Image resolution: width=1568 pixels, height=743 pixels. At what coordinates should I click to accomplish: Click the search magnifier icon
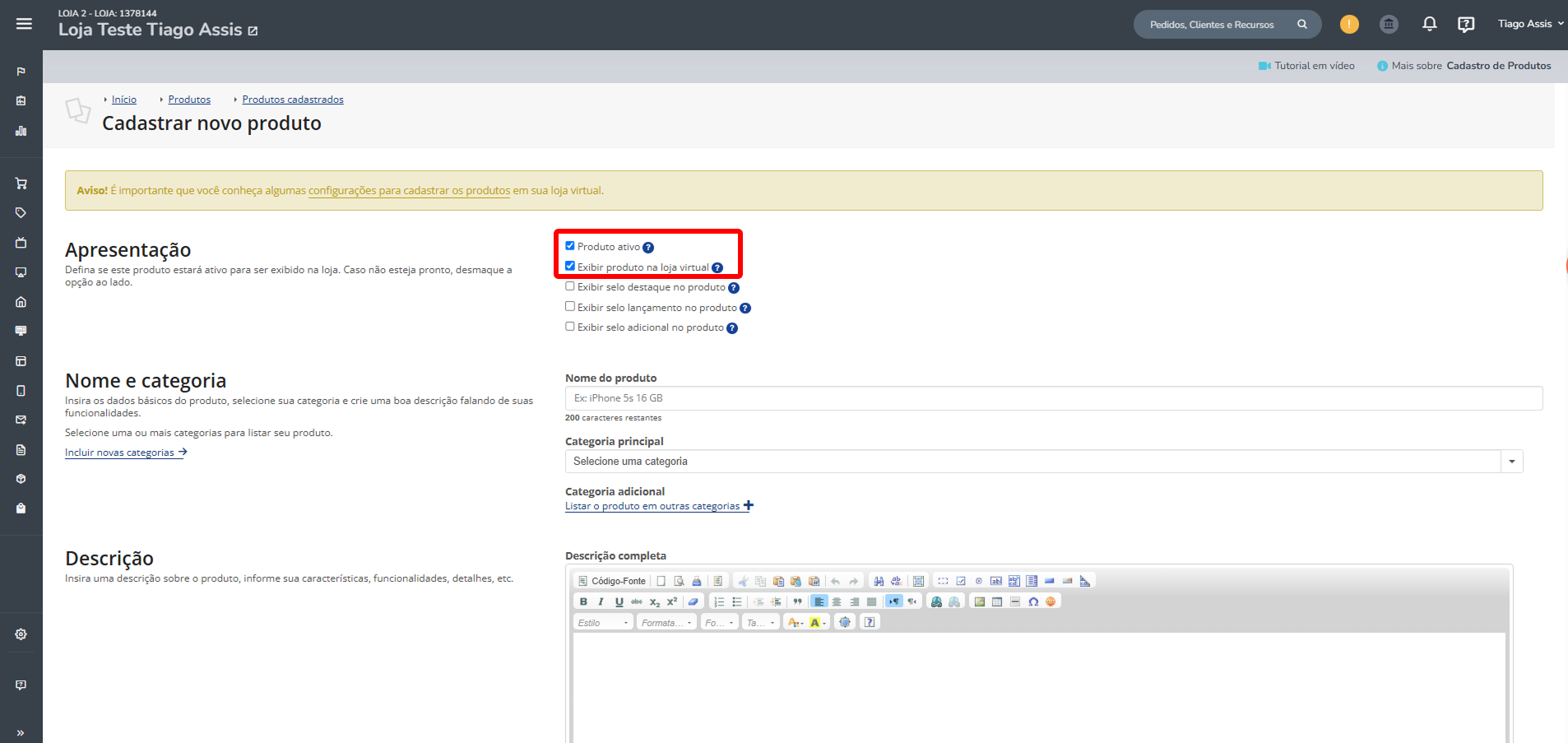[x=1302, y=24]
